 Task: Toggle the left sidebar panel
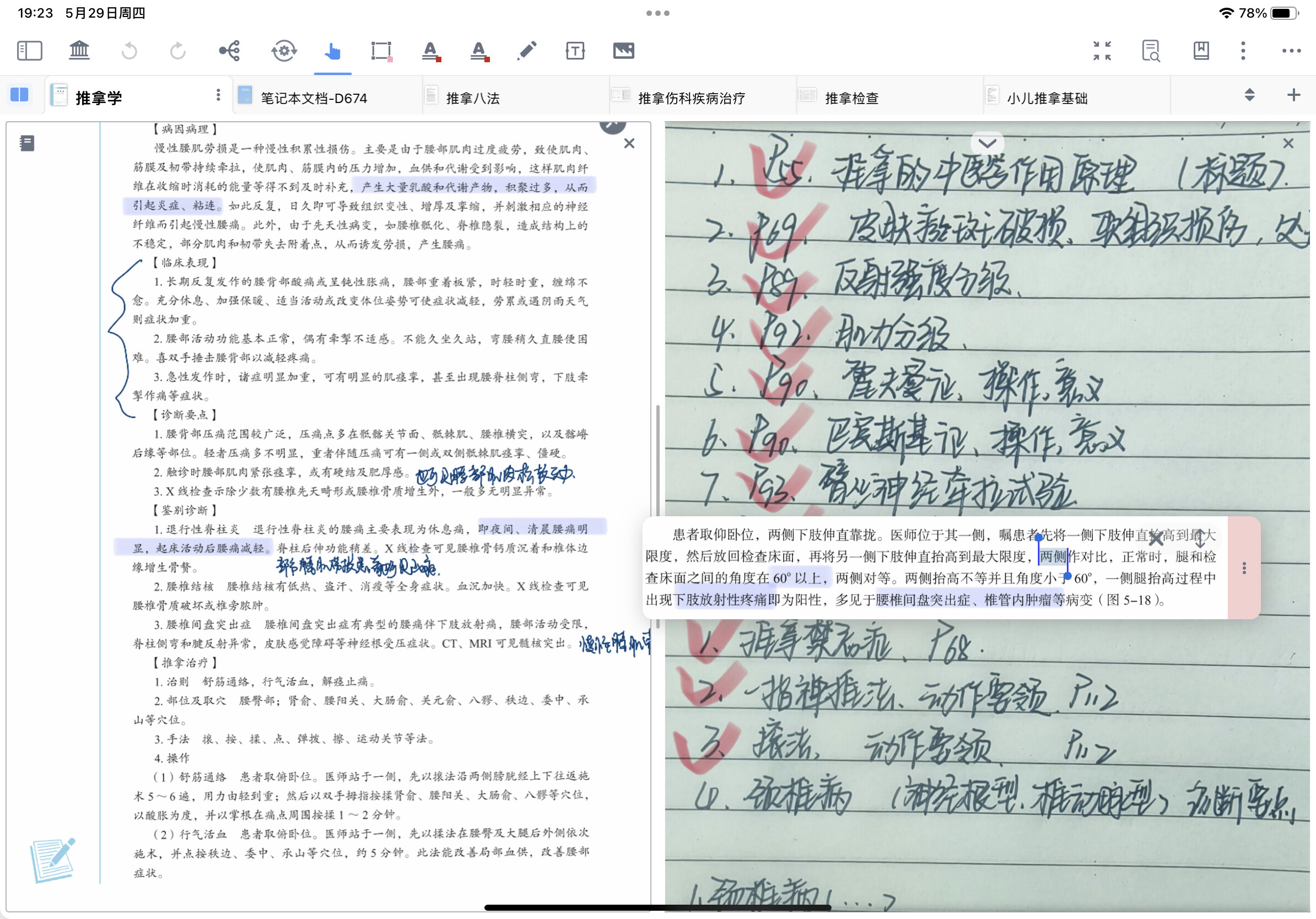[29, 51]
